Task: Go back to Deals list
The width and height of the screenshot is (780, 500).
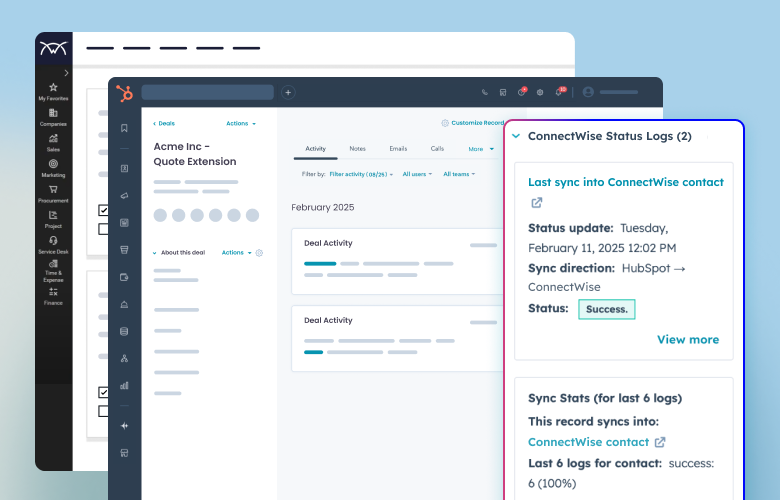Action: [164, 123]
